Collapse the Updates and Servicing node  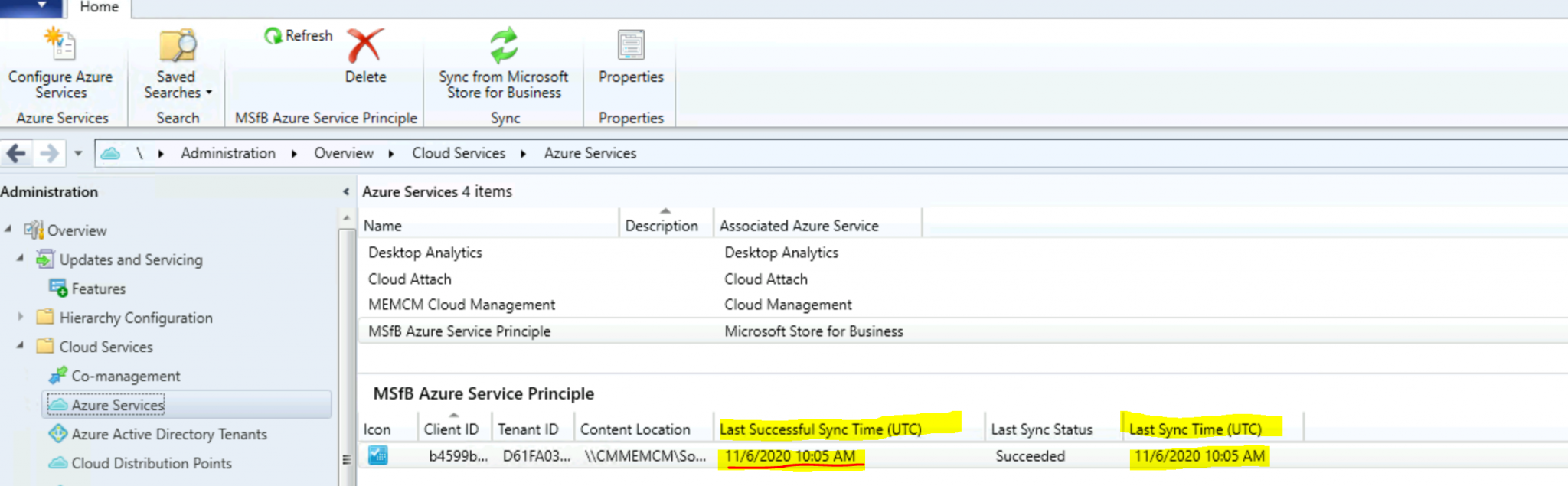[x=21, y=258]
